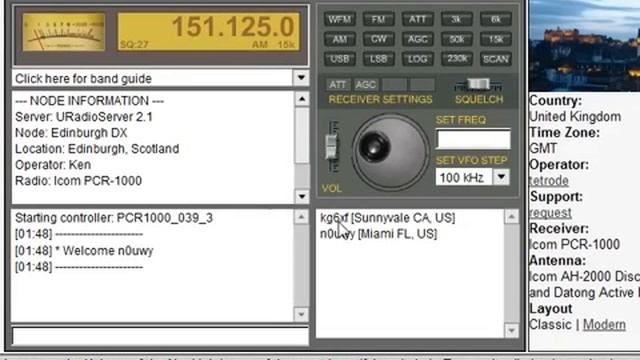
Task: Set filter bandwidth to 6k
Action: [496, 19]
